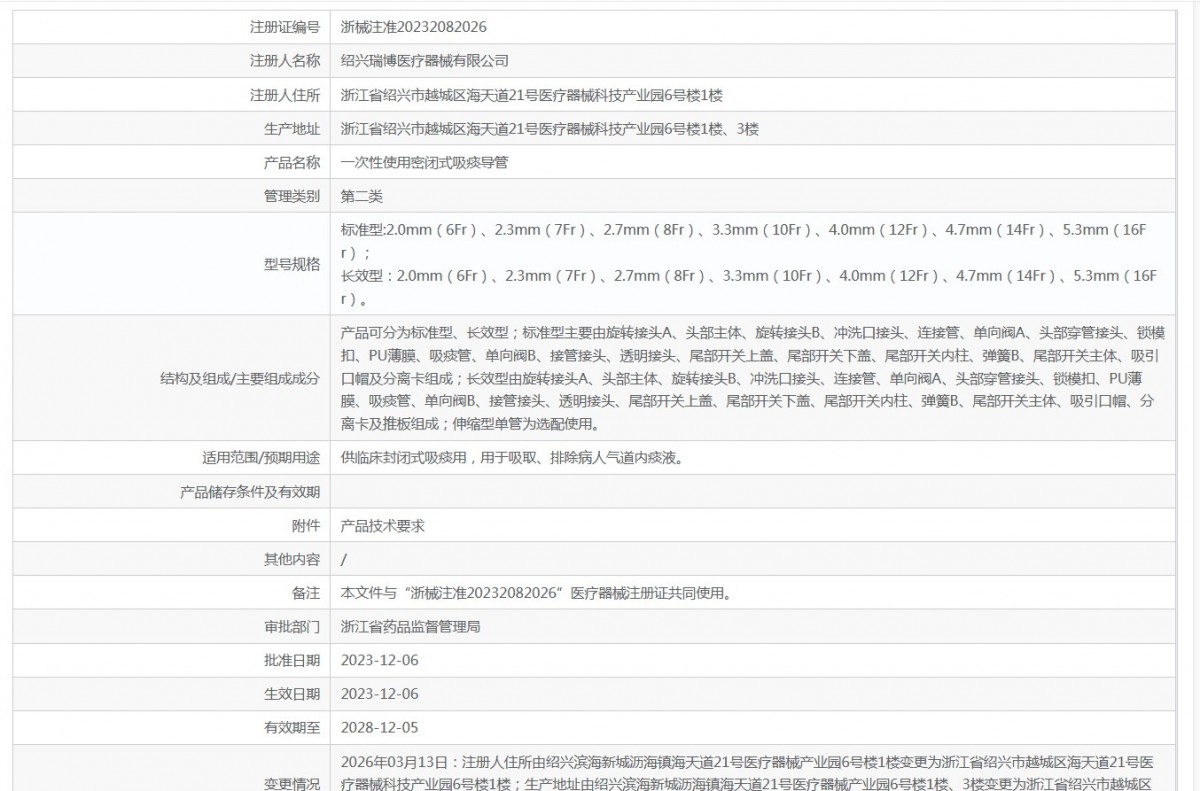
Task: Click the 备注 remark text
Action: (x=536, y=593)
